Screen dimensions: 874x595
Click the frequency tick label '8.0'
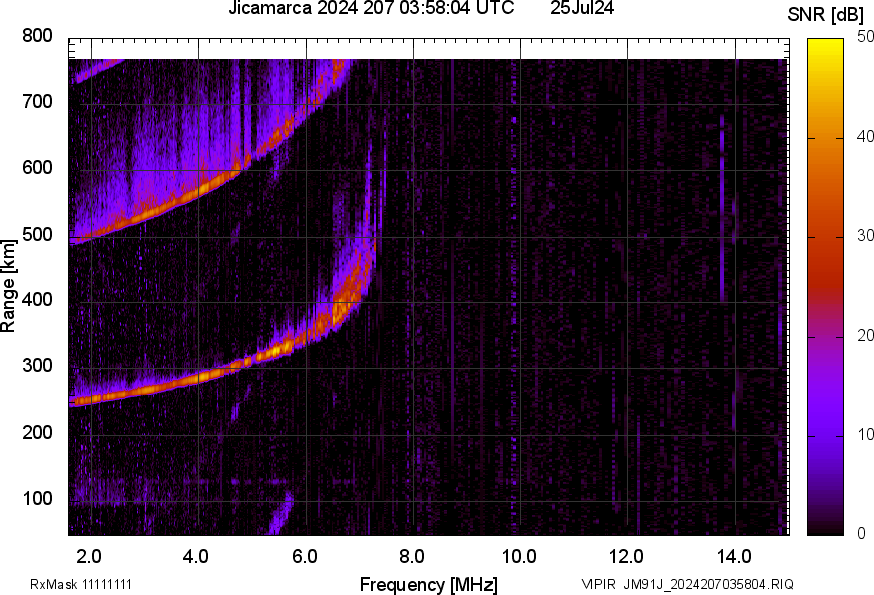(x=411, y=557)
